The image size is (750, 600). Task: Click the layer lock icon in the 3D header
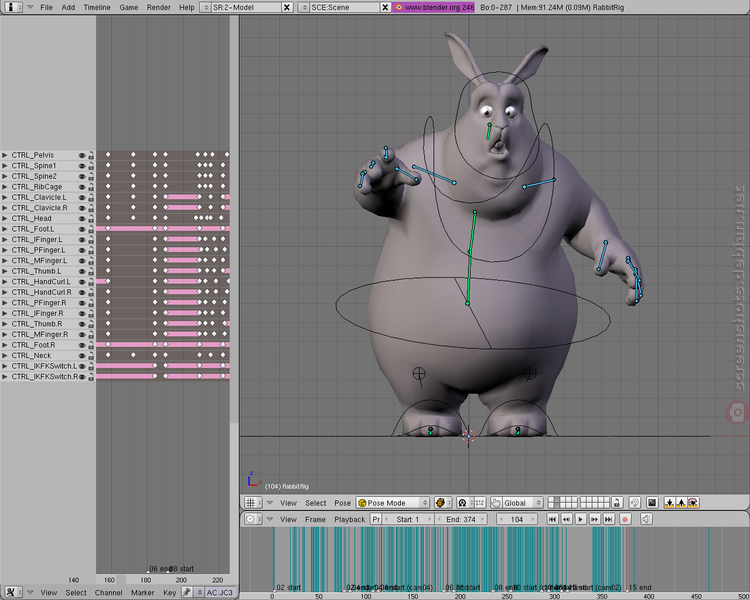point(617,503)
